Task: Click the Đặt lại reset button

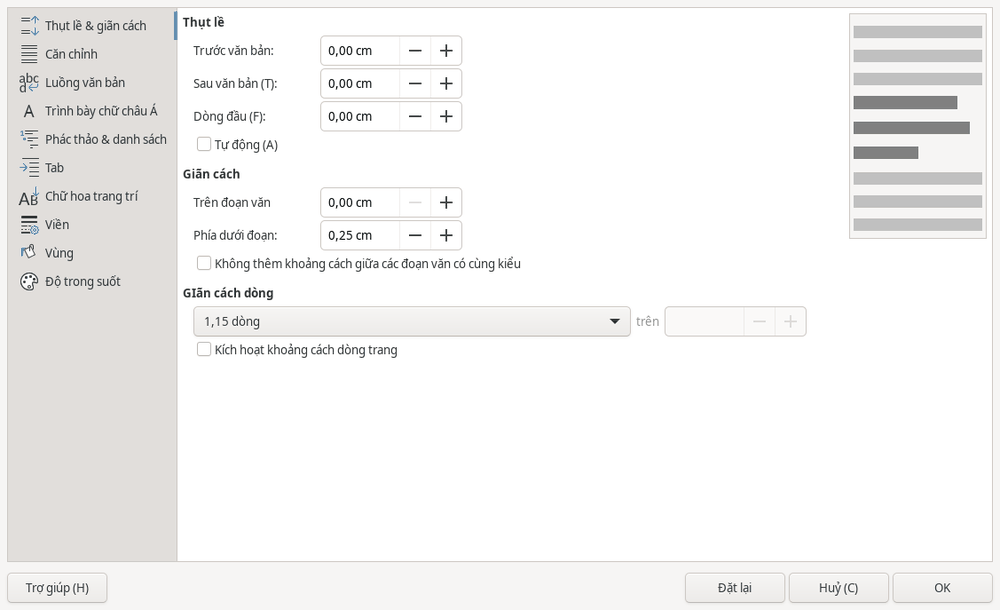Action: (735, 588)
